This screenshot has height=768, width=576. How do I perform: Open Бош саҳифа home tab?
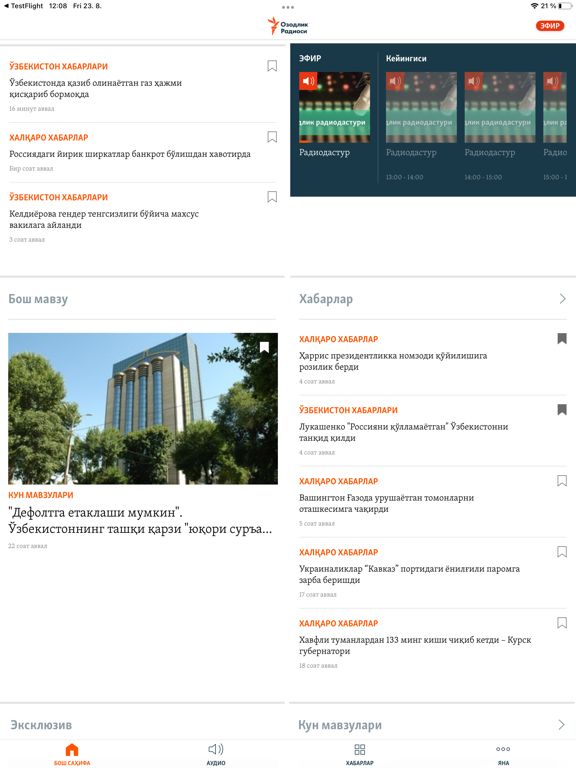coord(72,754)
